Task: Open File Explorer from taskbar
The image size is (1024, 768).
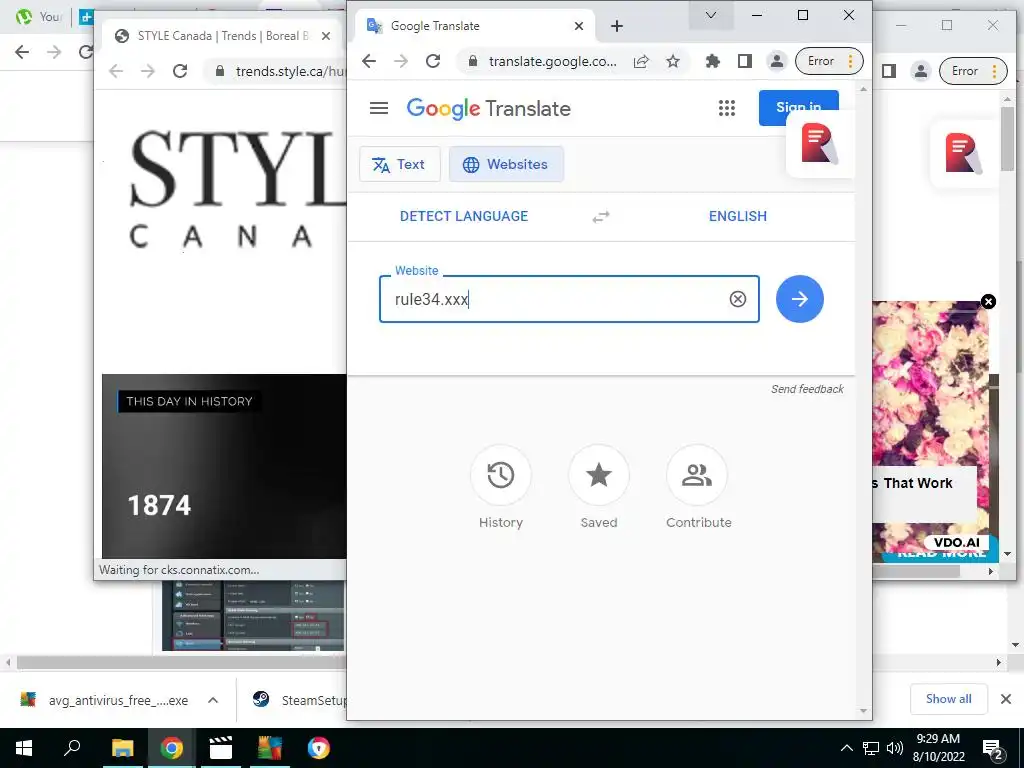Action: tap(122, 748)
